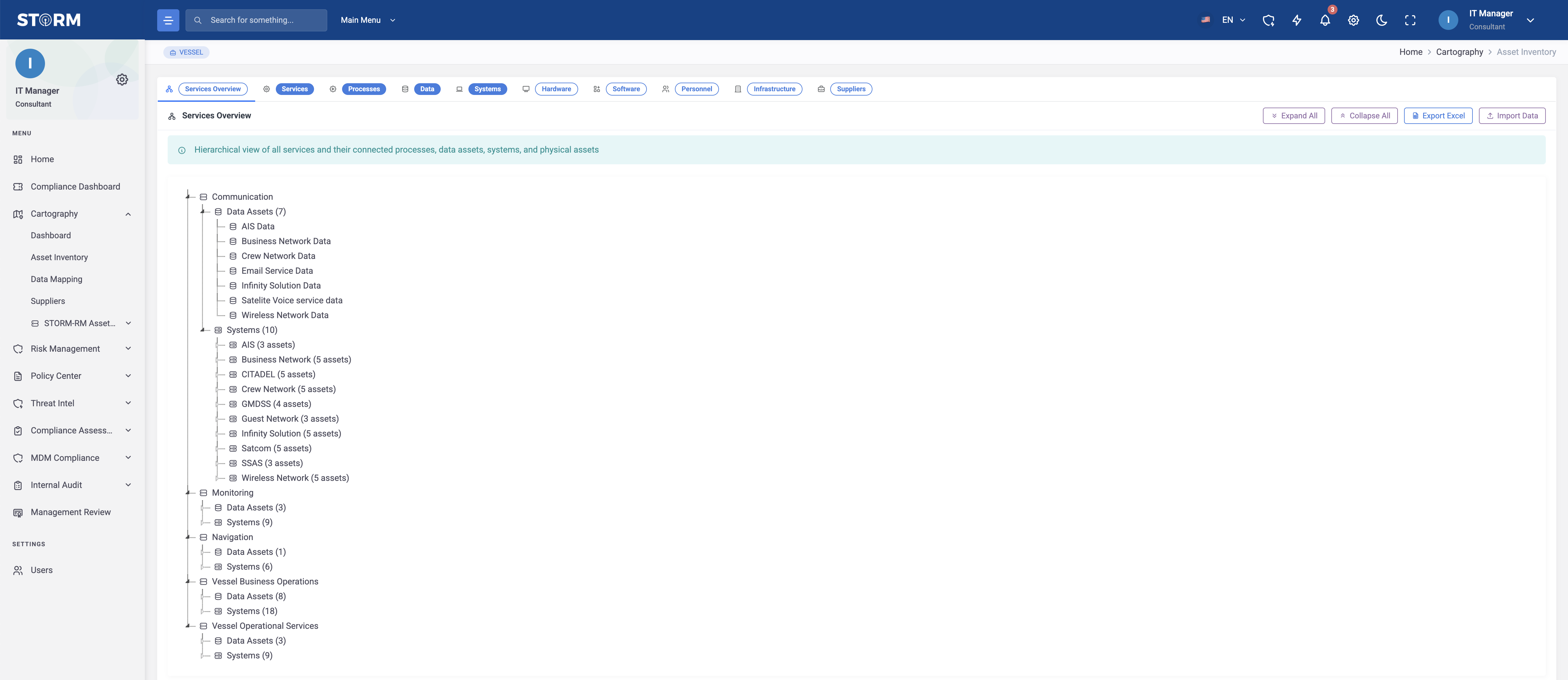
Task: Click the Expand All button
Action: (x=1293, y=116)
